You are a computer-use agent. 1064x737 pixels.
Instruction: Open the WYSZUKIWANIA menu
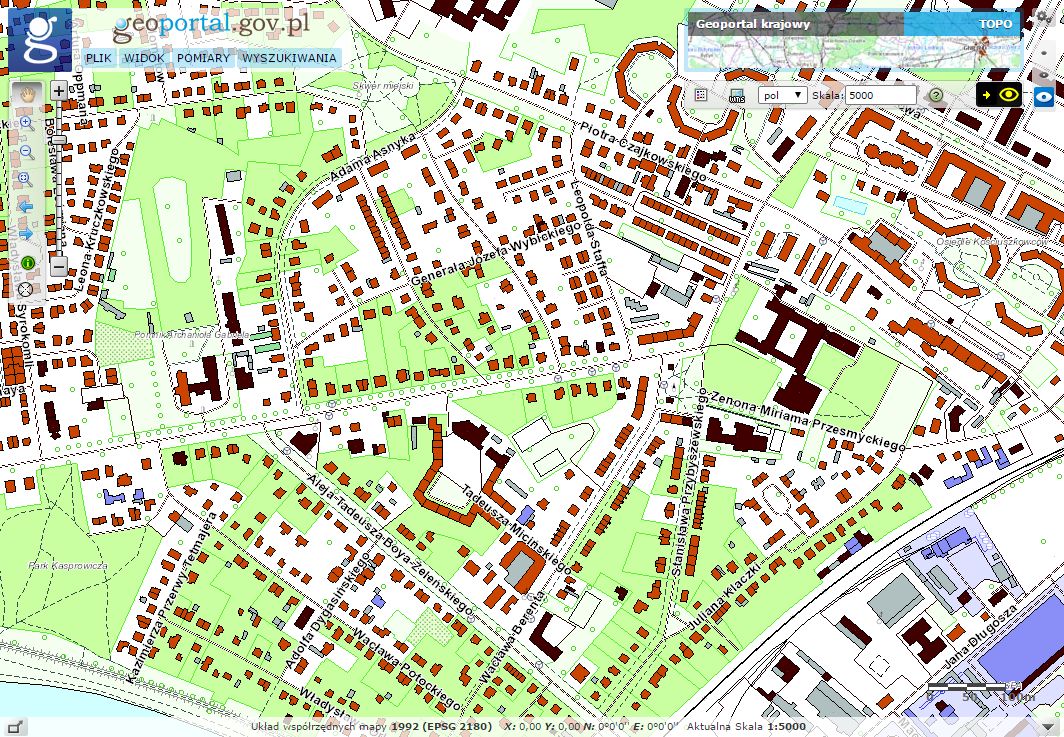pyautogui.click(x=289, y=58)
